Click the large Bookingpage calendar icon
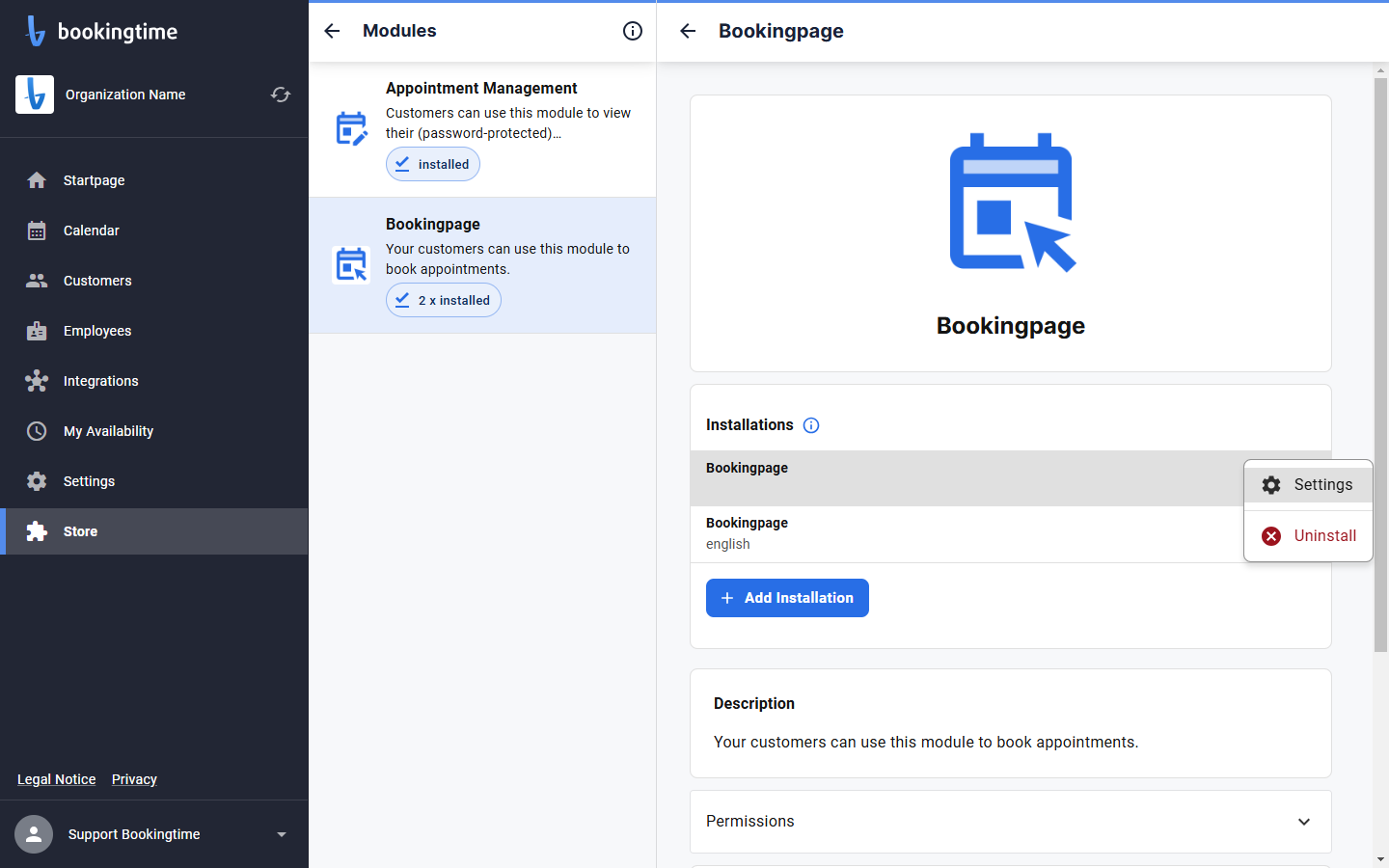Viewport: 1389px width, 868px height. [x=1012, y=203]
